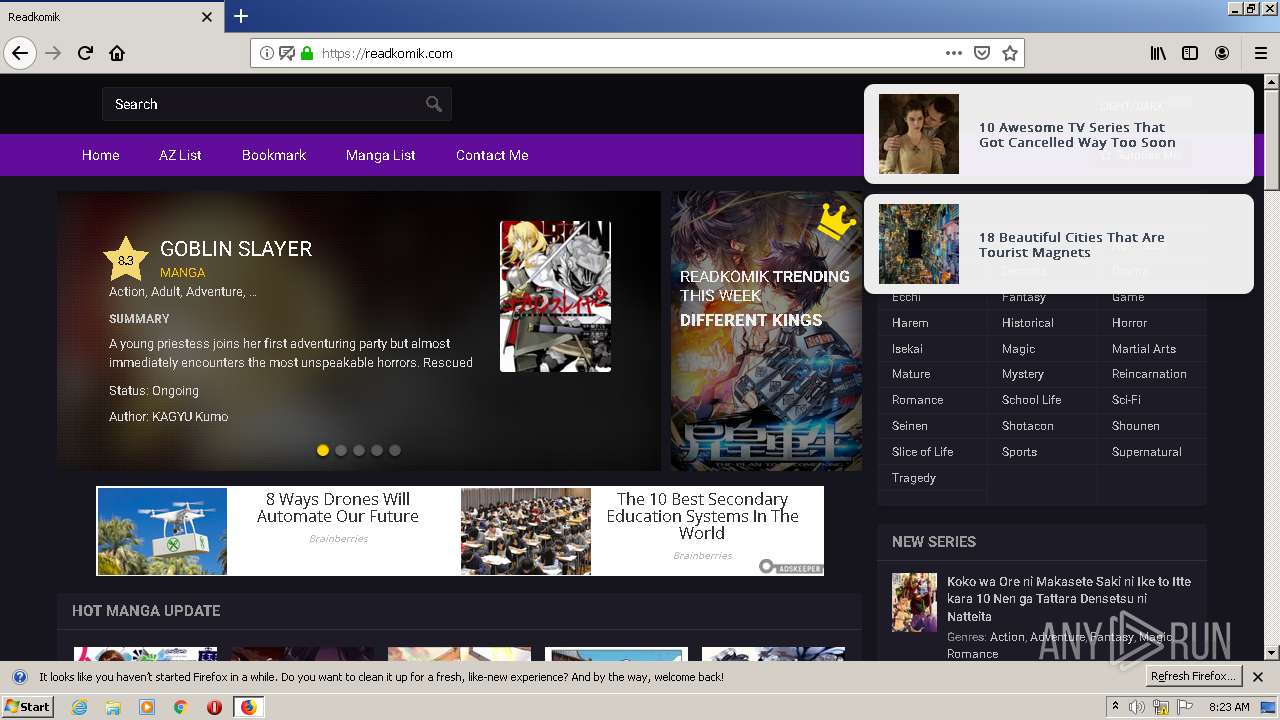Image resolution: width=1280 pixels, height=720 pixels.
Task: Reload the current page
Action: tap(86, 53)
